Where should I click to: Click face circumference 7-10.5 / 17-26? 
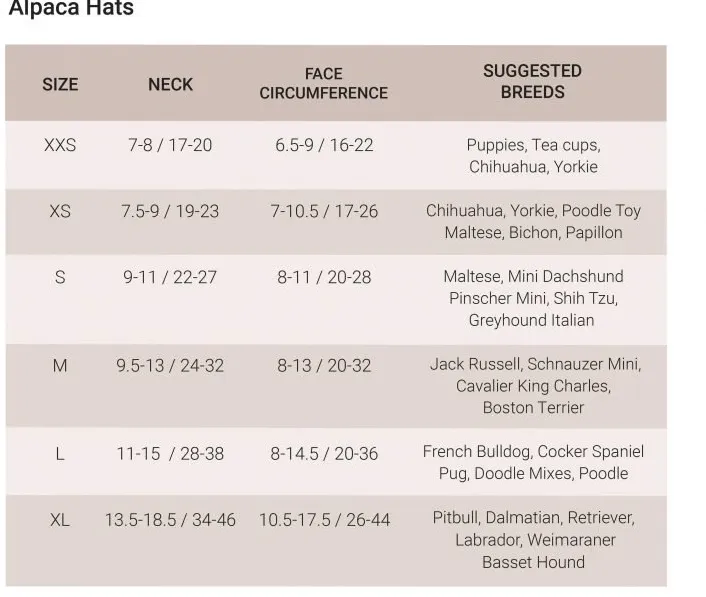(324, 211)
